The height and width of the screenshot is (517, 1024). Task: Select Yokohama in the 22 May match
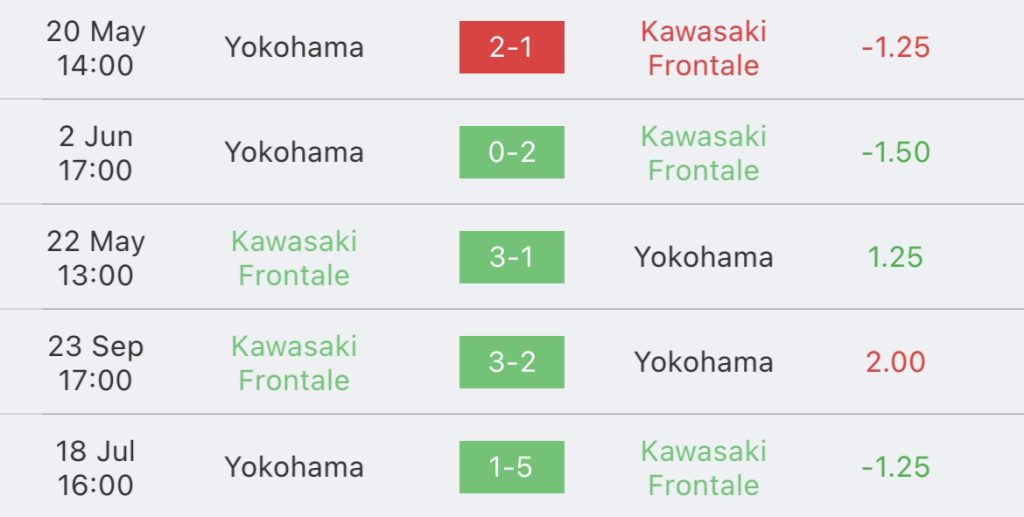pyautogui.click(x=703, y=257)
